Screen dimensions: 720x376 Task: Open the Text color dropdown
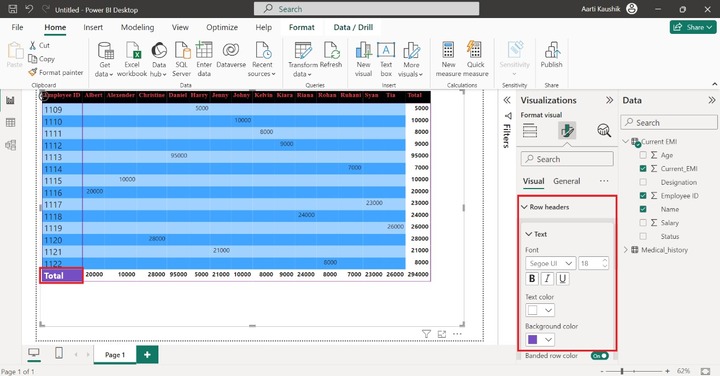540,310
